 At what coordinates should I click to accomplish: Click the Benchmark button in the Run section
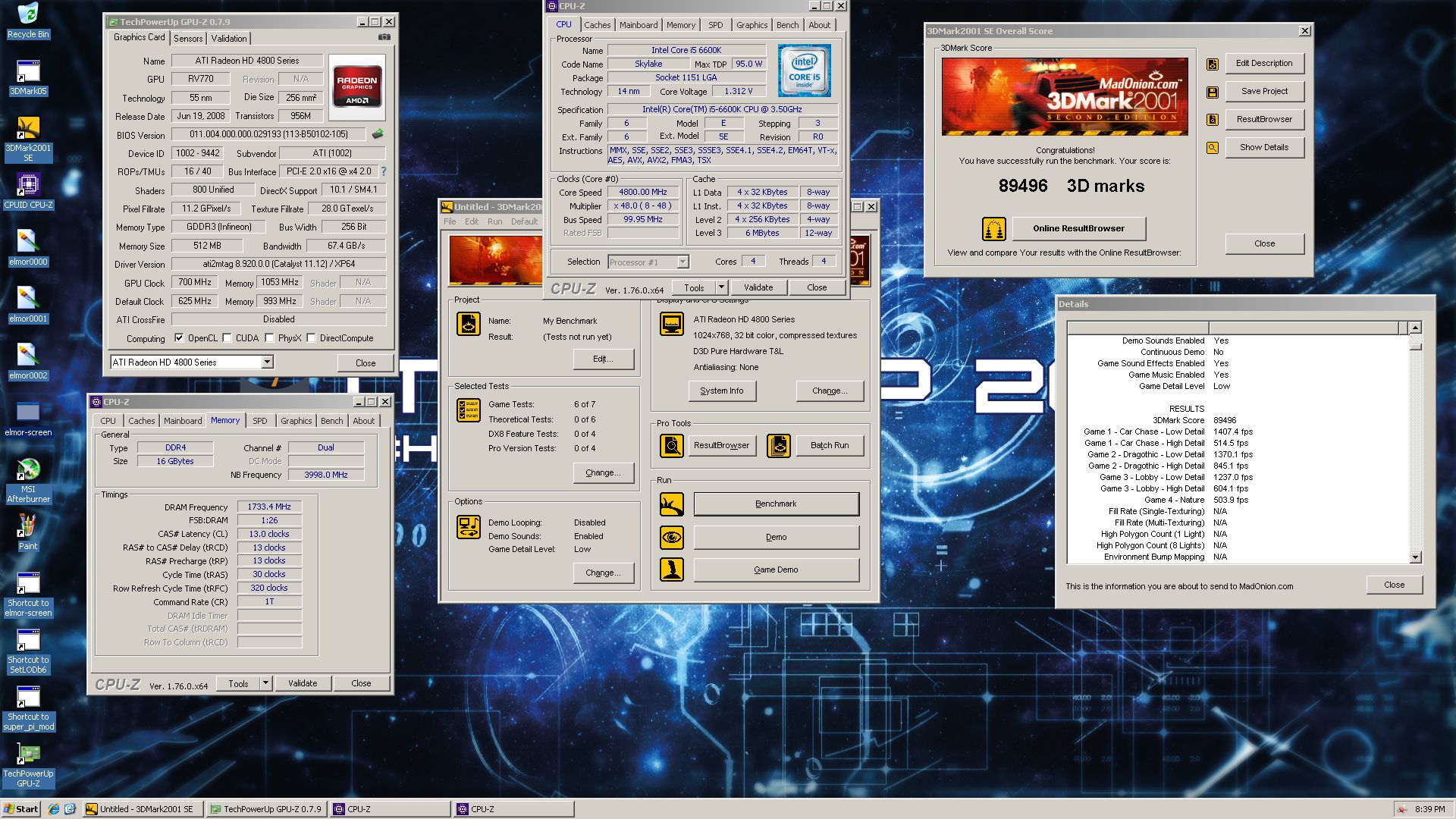776,504
